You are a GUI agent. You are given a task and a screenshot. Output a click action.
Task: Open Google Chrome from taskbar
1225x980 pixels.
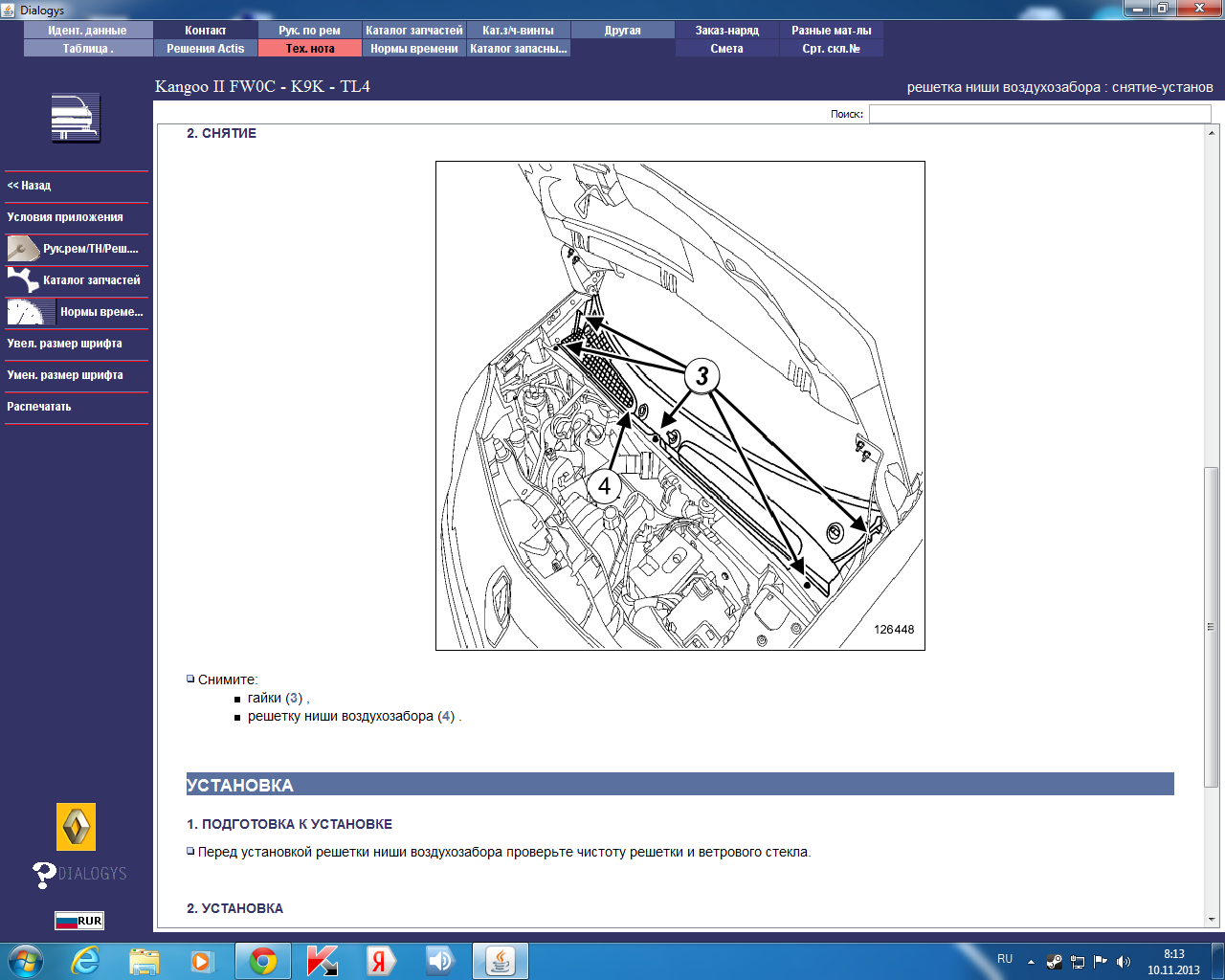(263, 961)
